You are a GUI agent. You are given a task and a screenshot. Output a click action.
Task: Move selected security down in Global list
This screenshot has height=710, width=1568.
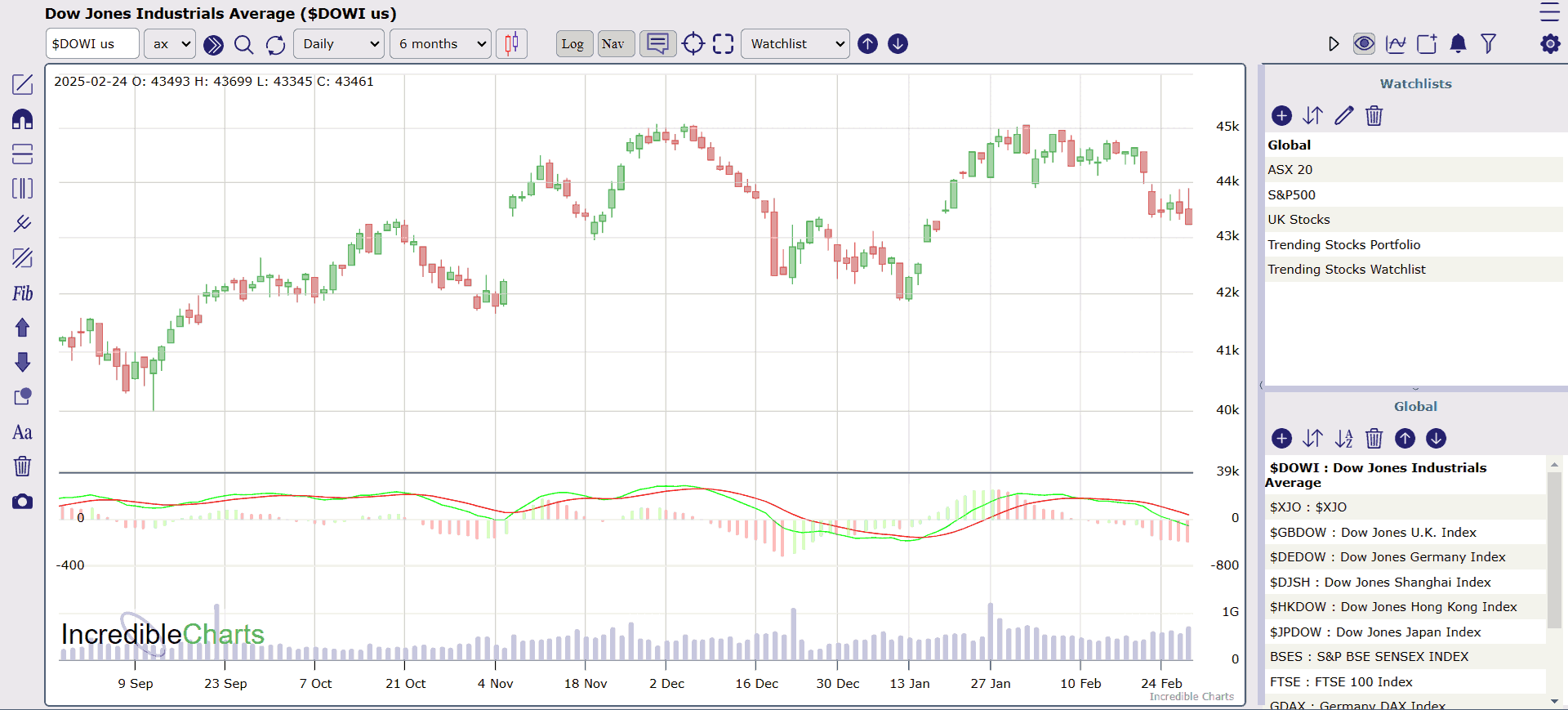[1436, 439]
